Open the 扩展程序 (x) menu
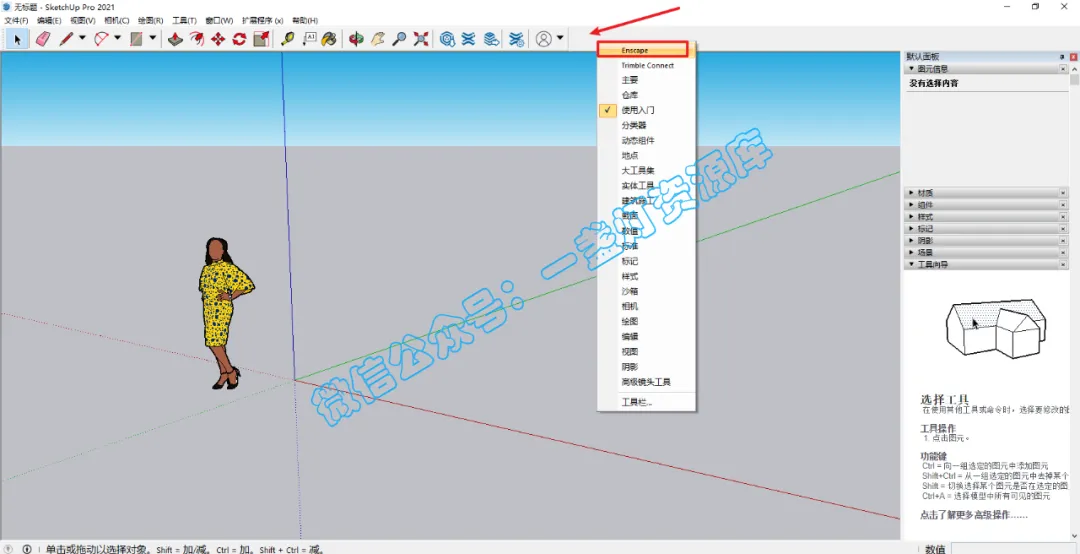Viewport: 1080px width, 554px height. (262, 21)
